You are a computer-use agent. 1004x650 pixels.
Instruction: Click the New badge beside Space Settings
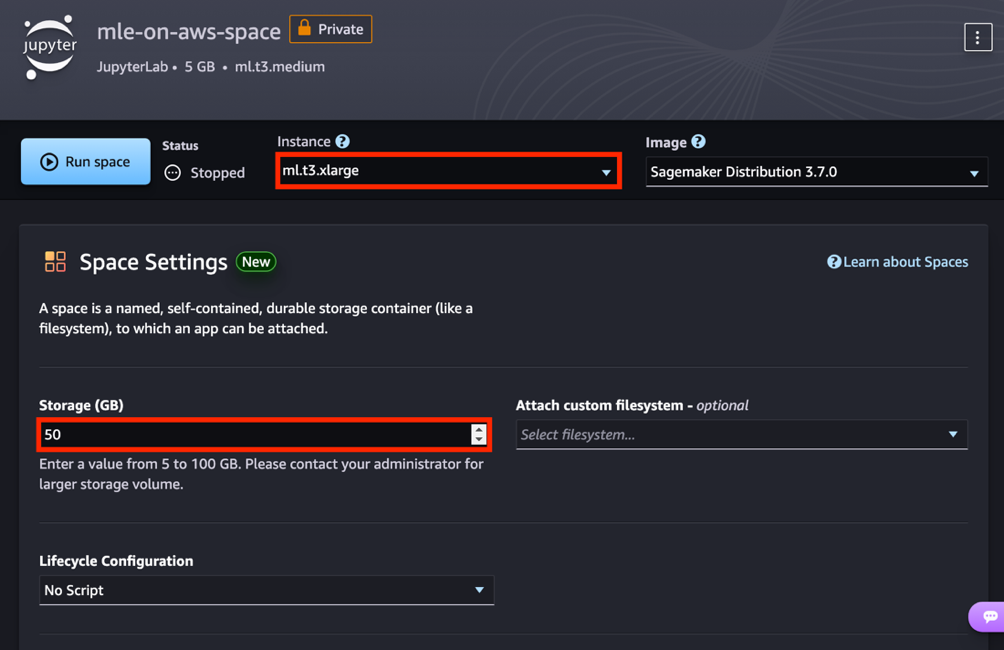(256, 262)
